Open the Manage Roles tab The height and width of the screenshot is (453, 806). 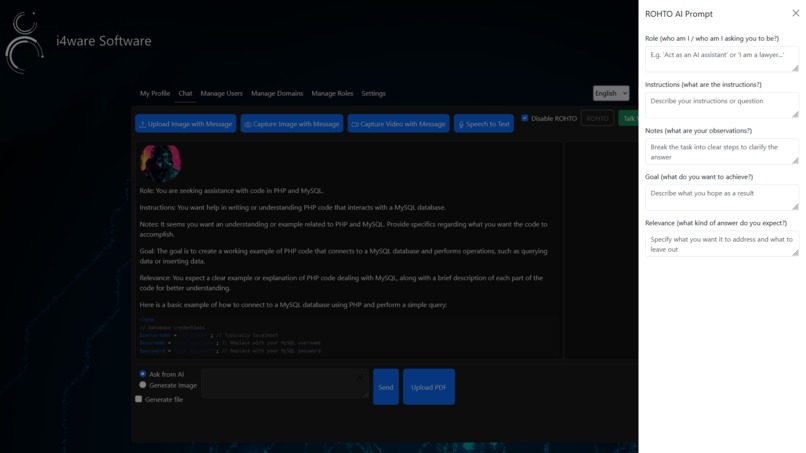click(332, 94)
